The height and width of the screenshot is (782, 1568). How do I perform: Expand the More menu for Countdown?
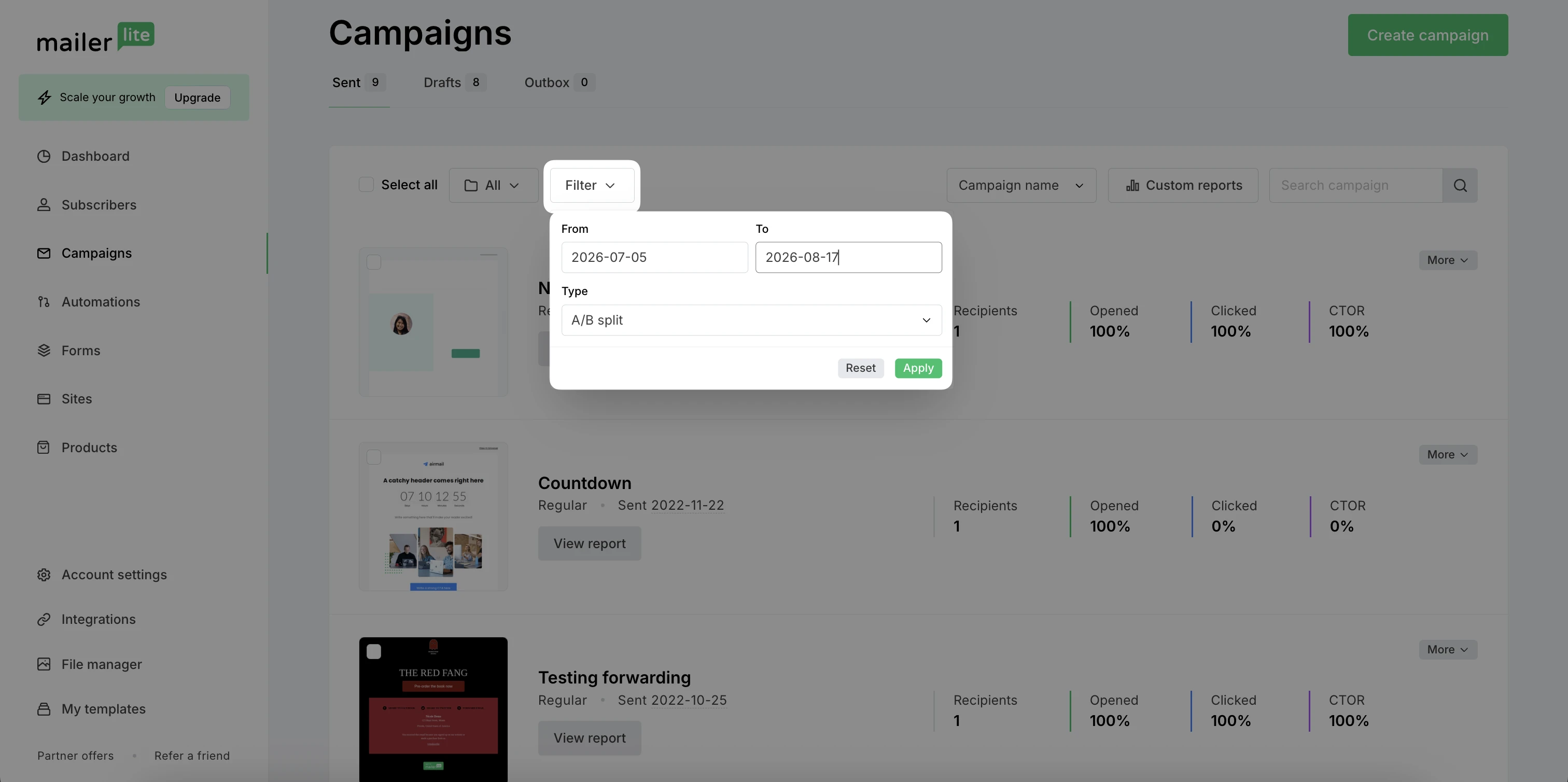point(1448,455)
